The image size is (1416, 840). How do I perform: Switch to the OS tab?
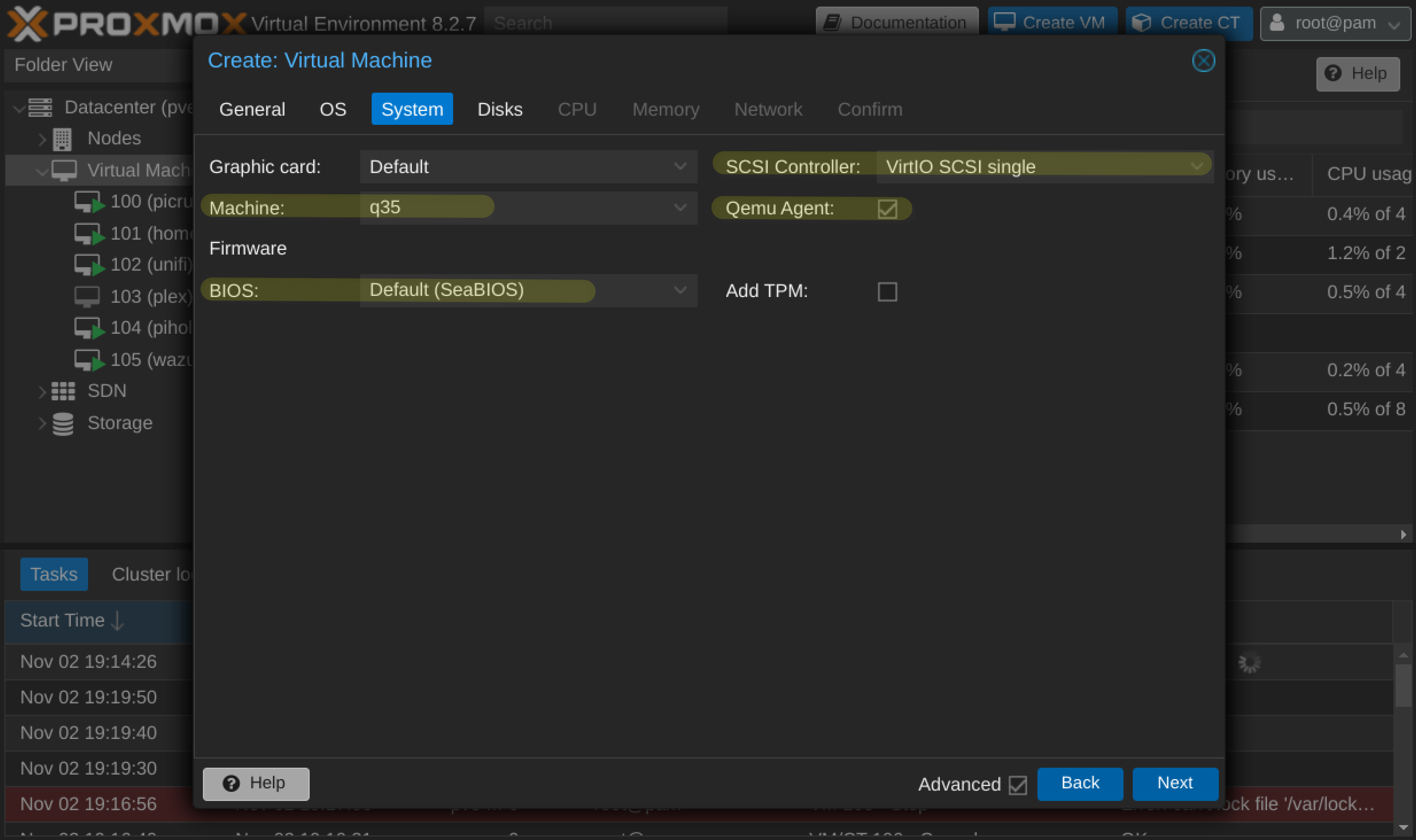pyautogui.click(x=333, y=109)
